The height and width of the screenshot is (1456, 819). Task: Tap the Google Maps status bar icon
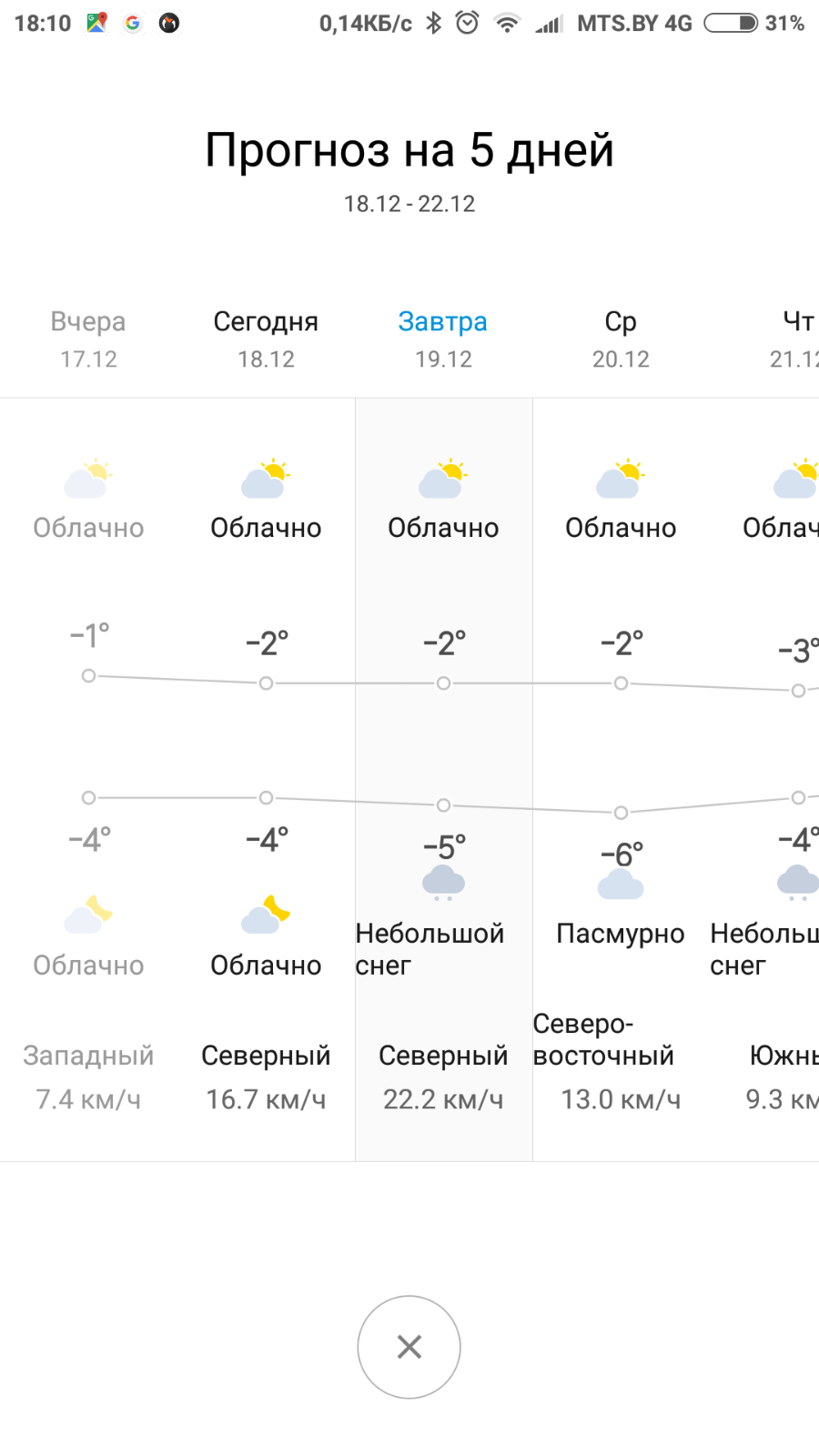click(x=96, y=23)
